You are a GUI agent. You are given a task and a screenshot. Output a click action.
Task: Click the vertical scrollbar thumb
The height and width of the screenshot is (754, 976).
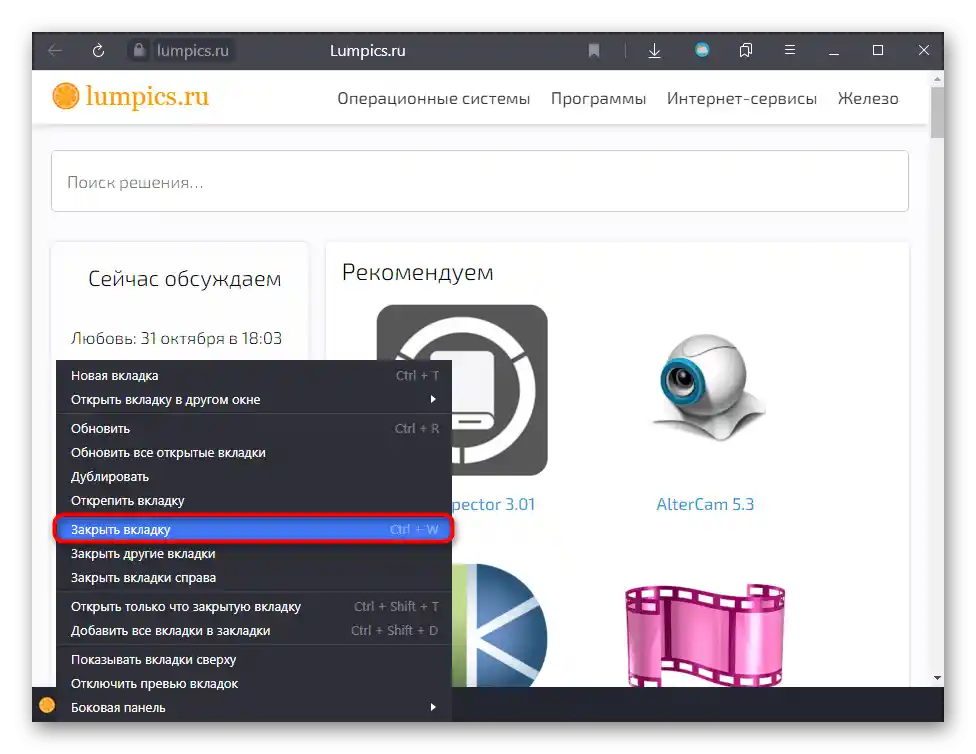click(x=937, y=113)
